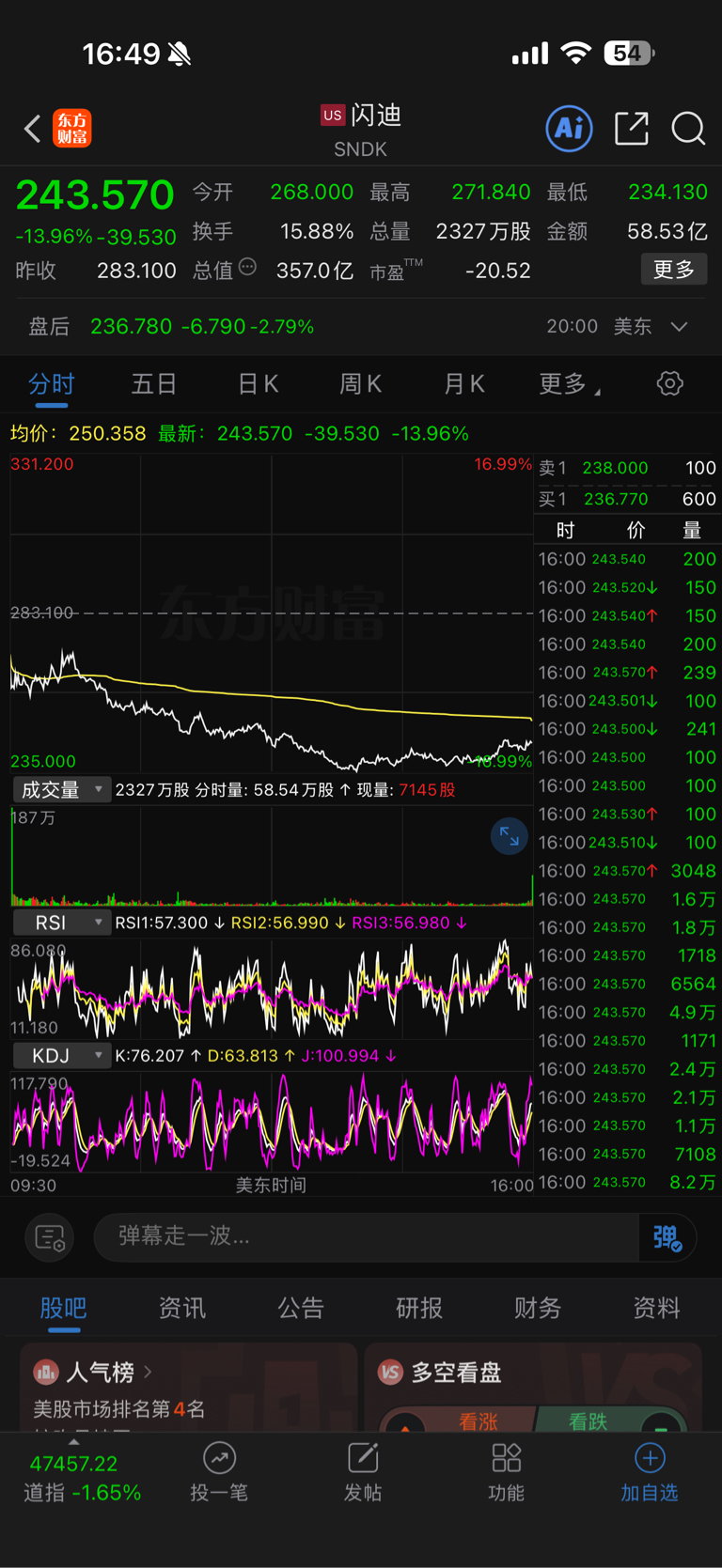Viewport: 722px width, 1568px height.
Task: Open 人气榜 arrow chevron
Action: [x=148, y=1373]
